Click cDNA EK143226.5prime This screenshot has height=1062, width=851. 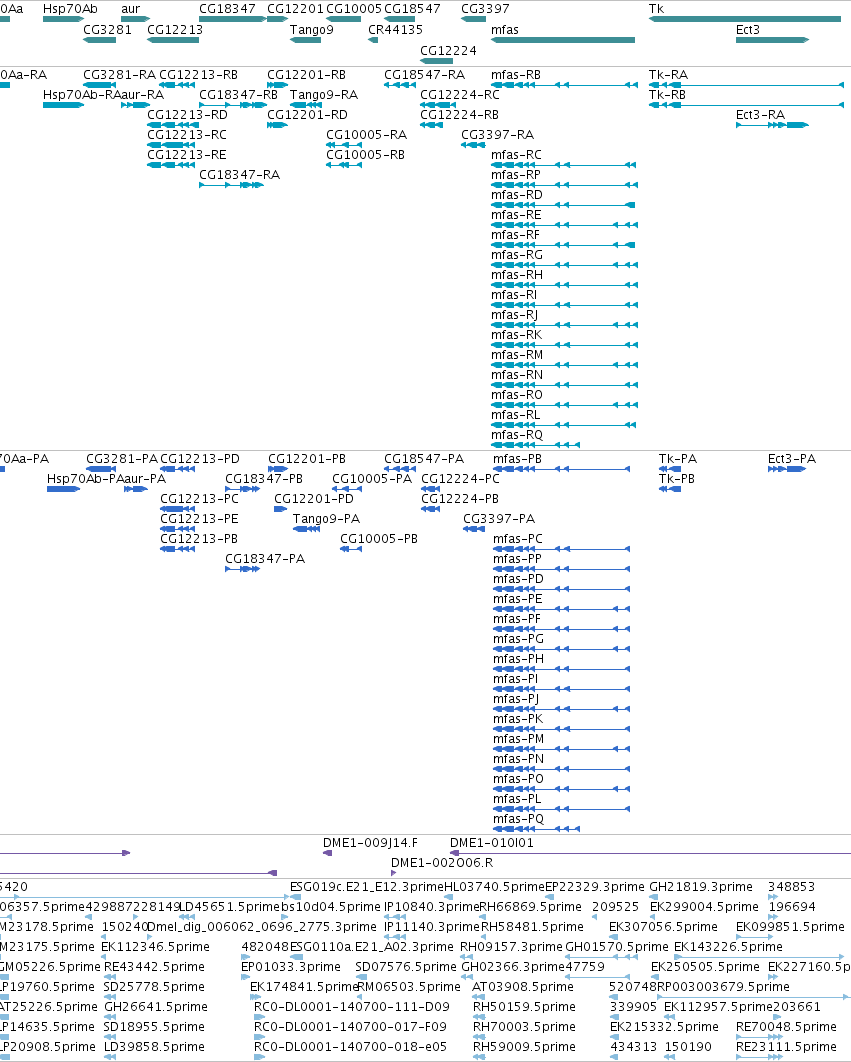point(728,947)
